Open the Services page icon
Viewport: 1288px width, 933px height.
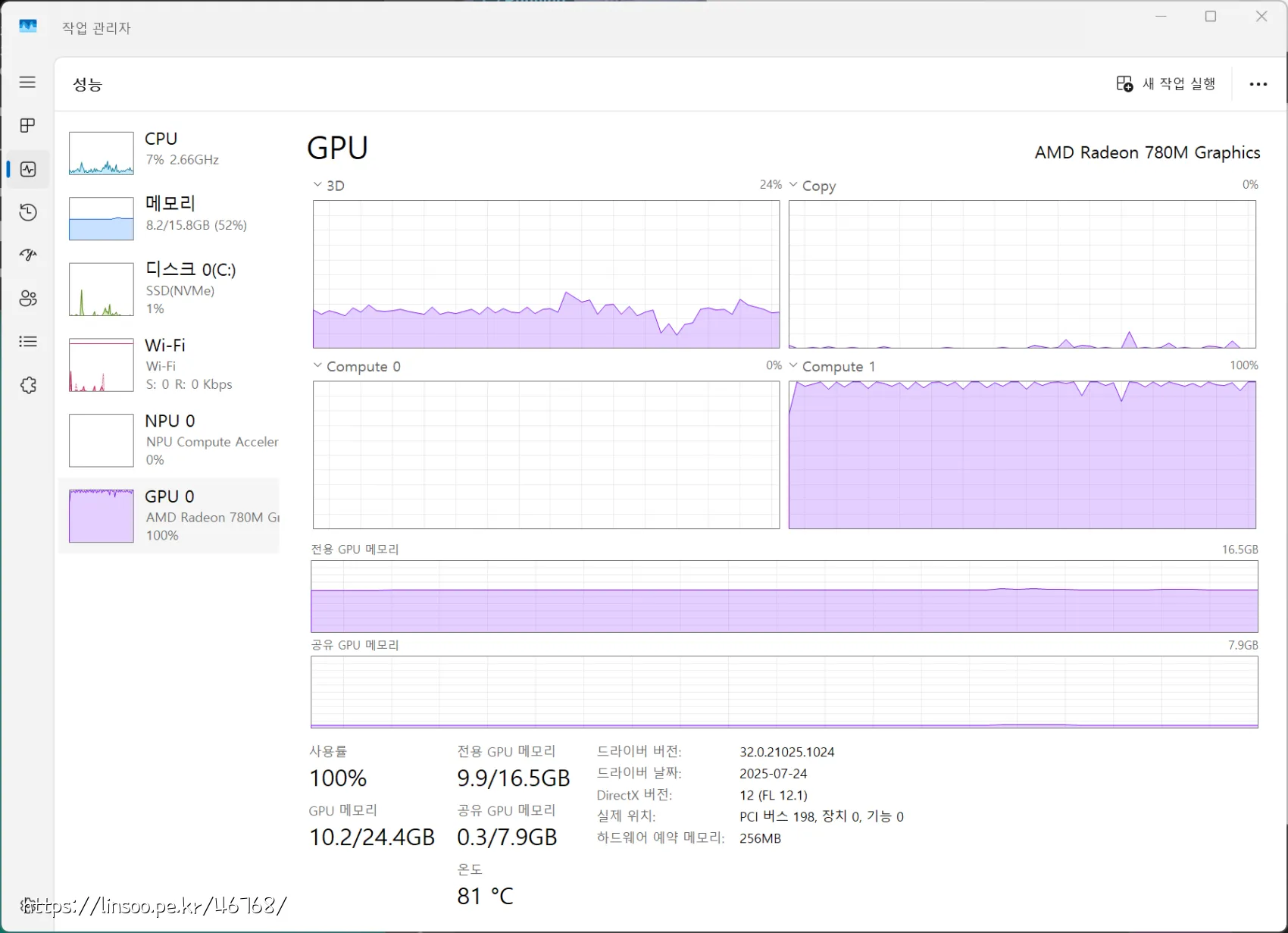coord(28,385)
